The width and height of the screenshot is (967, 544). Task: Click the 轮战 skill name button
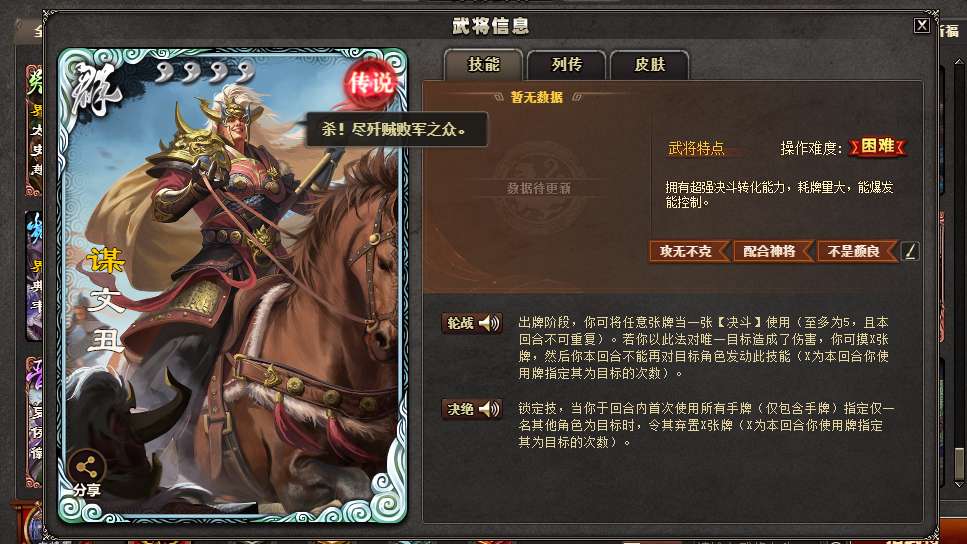(460, 323)
